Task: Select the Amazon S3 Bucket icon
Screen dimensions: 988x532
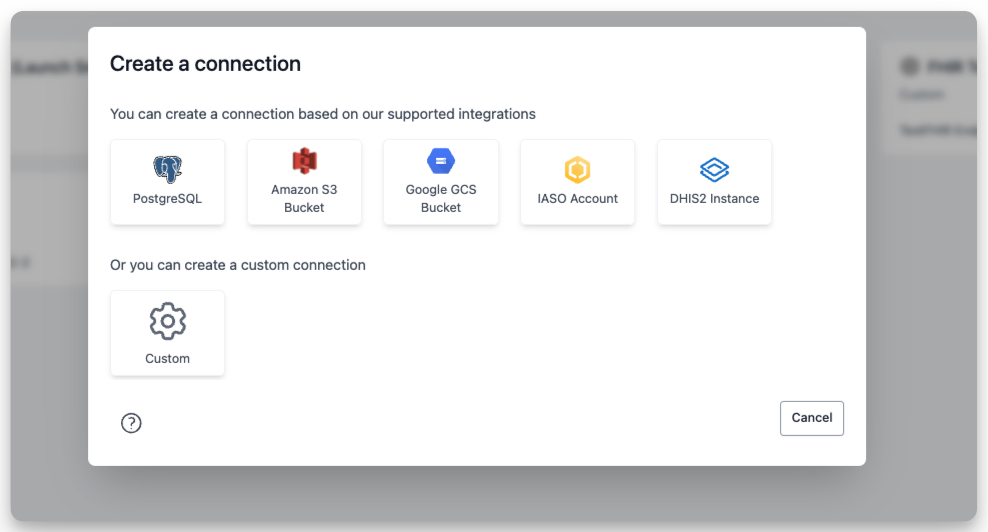Action: click(304, 161)
